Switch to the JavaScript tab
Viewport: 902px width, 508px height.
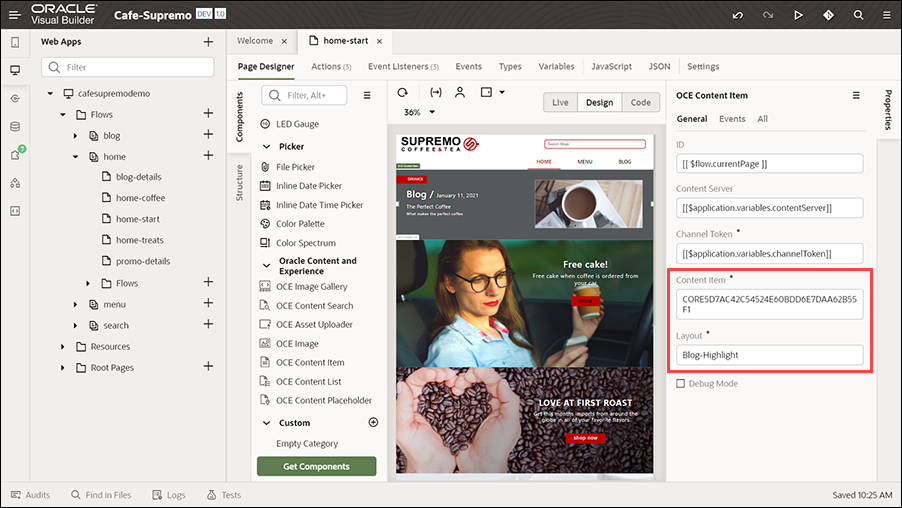coord(611,66)
